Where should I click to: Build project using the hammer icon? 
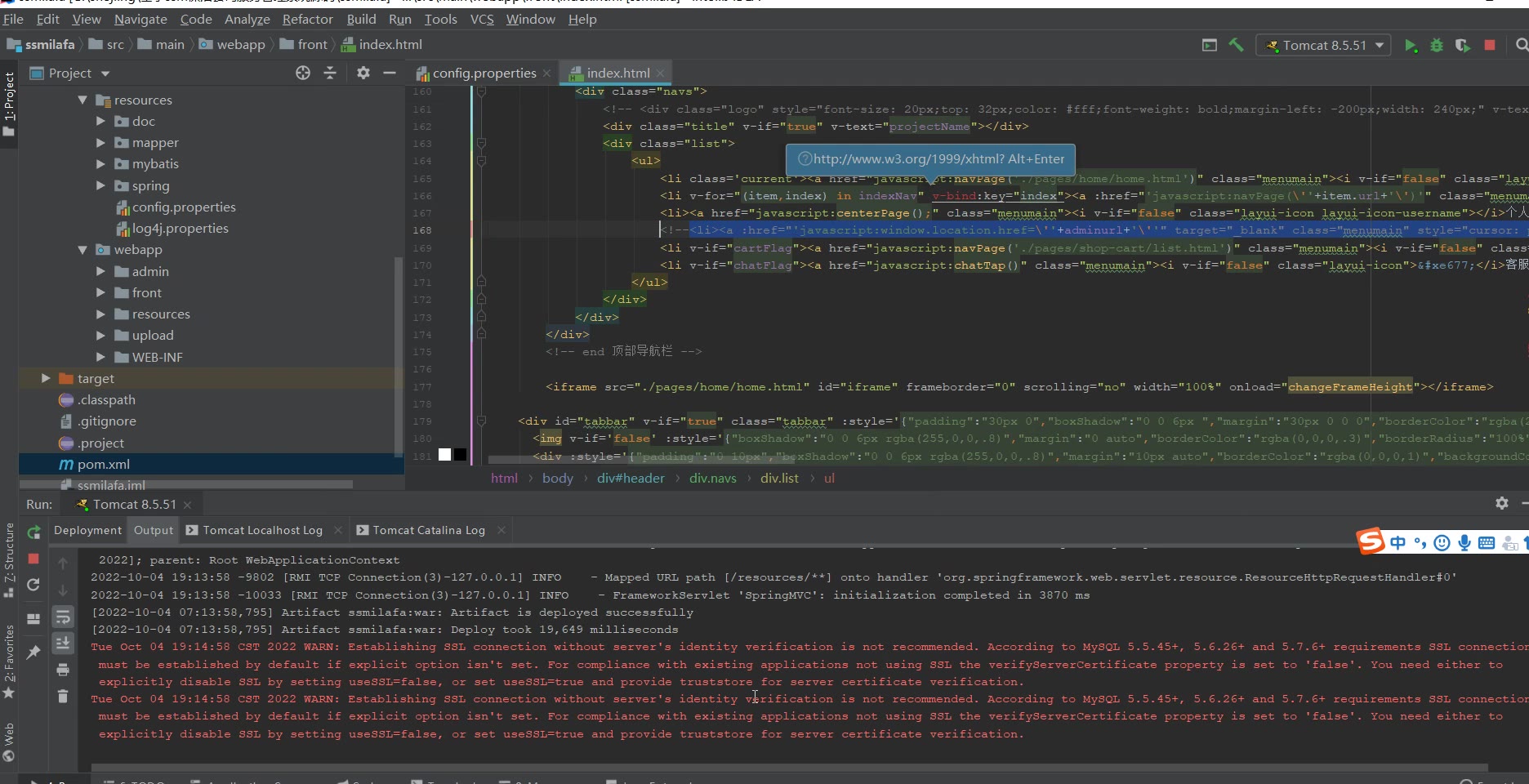coord(1237,46)
